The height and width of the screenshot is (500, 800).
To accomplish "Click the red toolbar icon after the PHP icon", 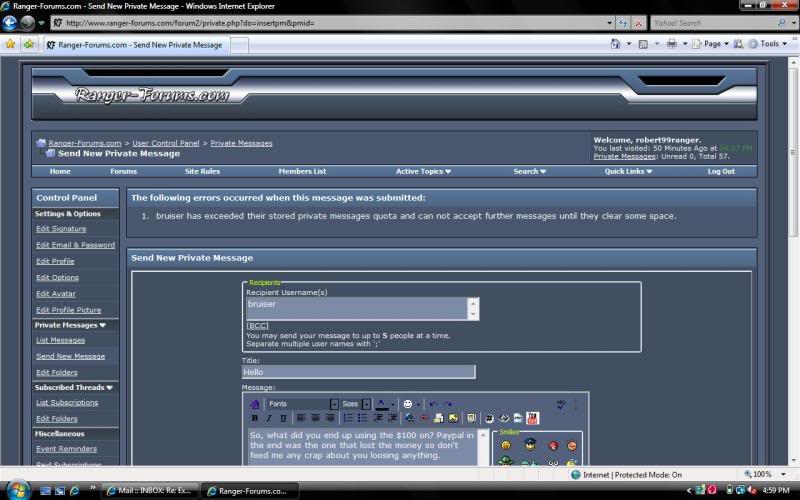I will point(533,418).
